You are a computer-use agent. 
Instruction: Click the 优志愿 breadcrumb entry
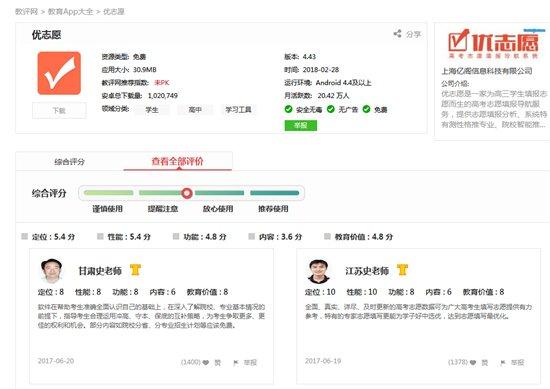coord(114,12)
